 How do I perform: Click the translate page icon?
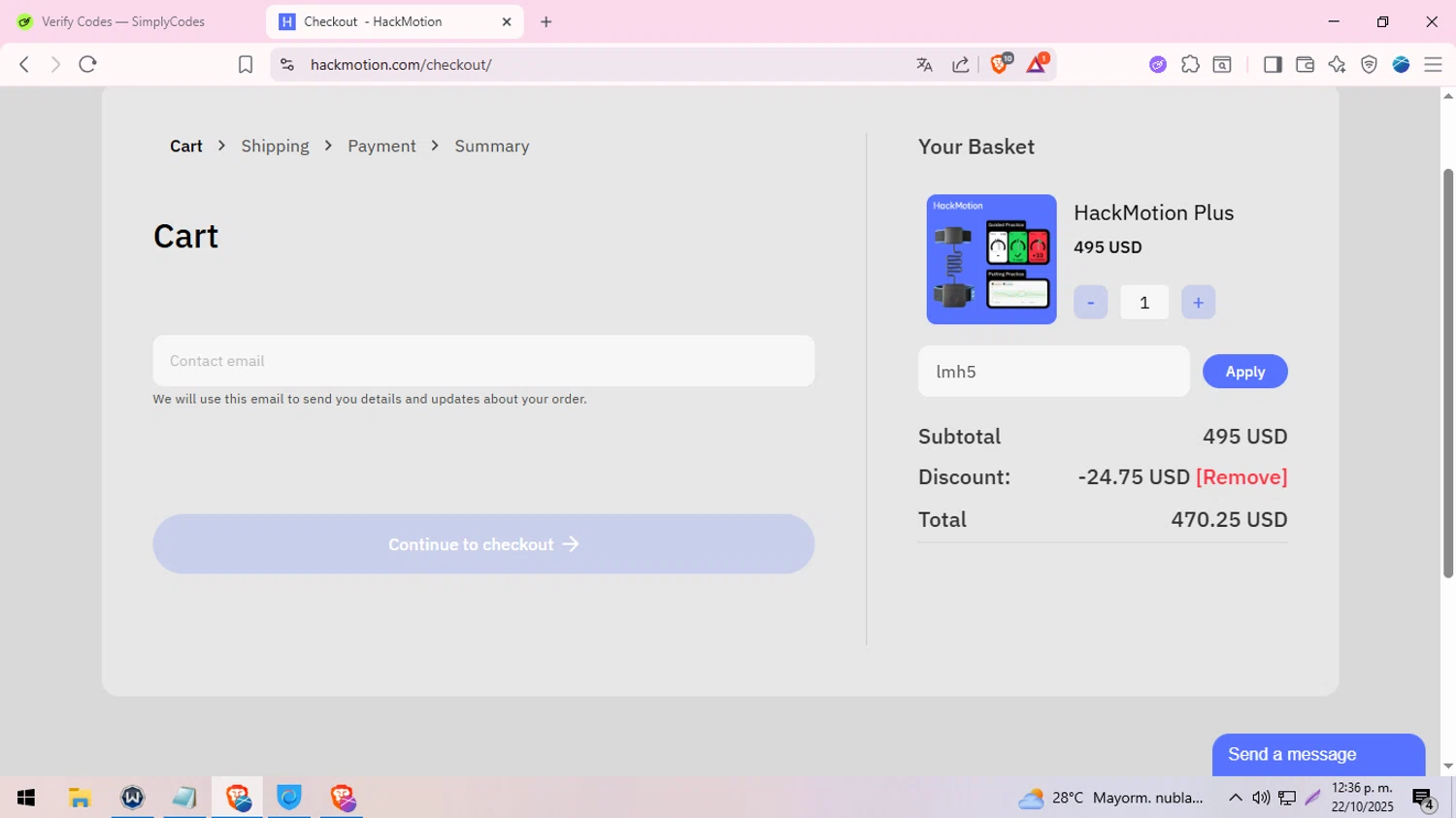click(924, 64)
